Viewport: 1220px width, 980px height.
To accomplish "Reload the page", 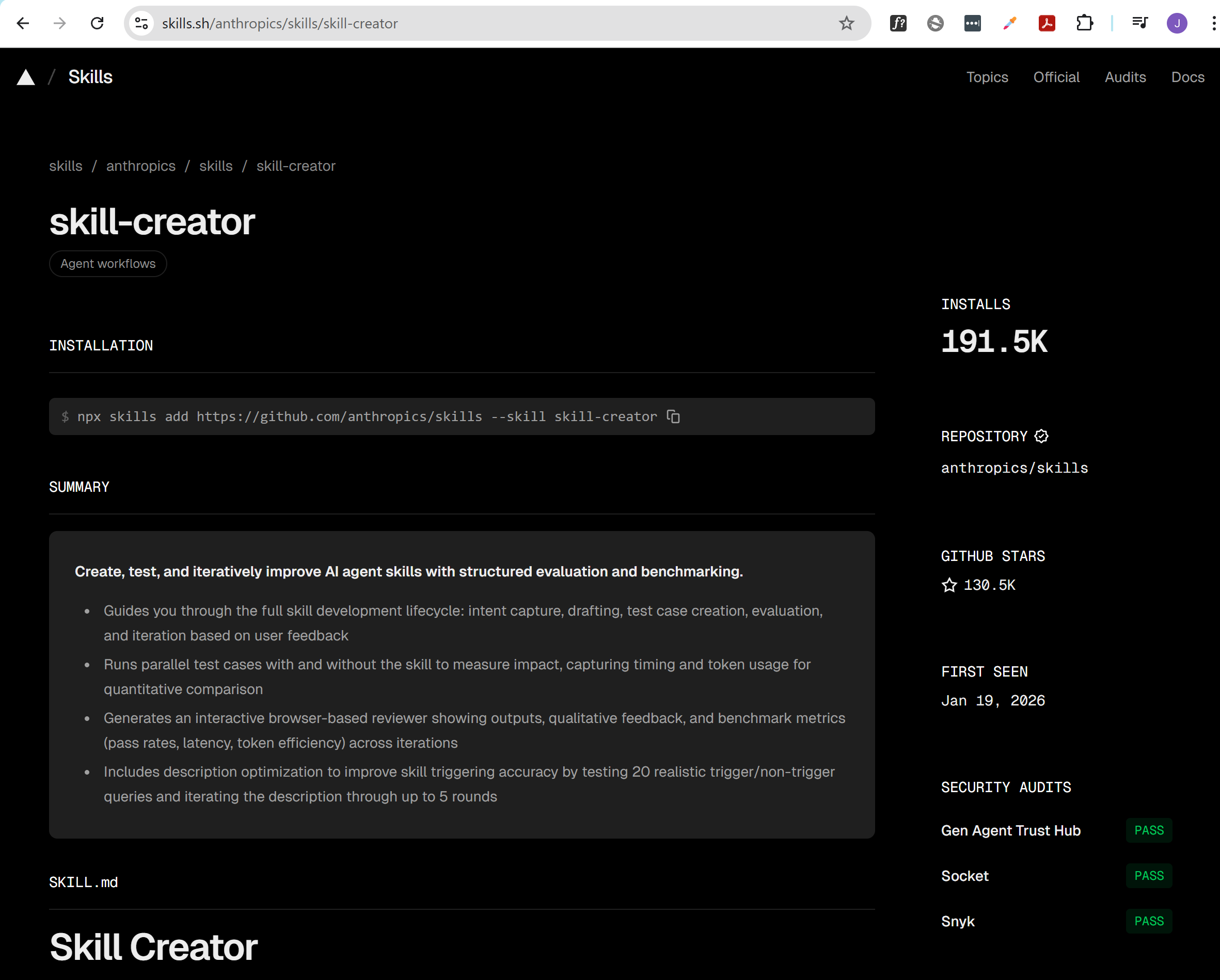I will point(98,23).
